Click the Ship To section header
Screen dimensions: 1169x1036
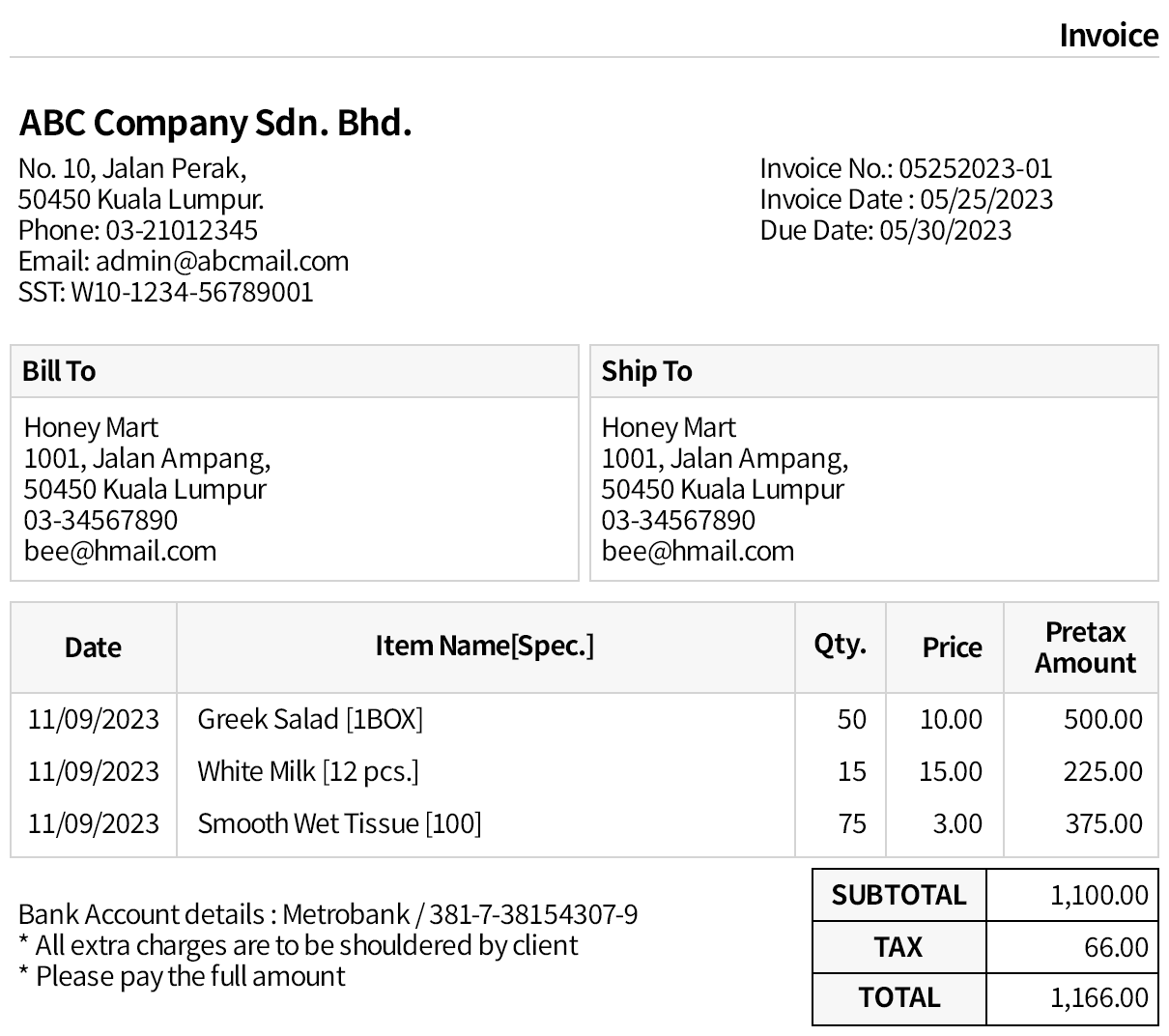point(646,371)
